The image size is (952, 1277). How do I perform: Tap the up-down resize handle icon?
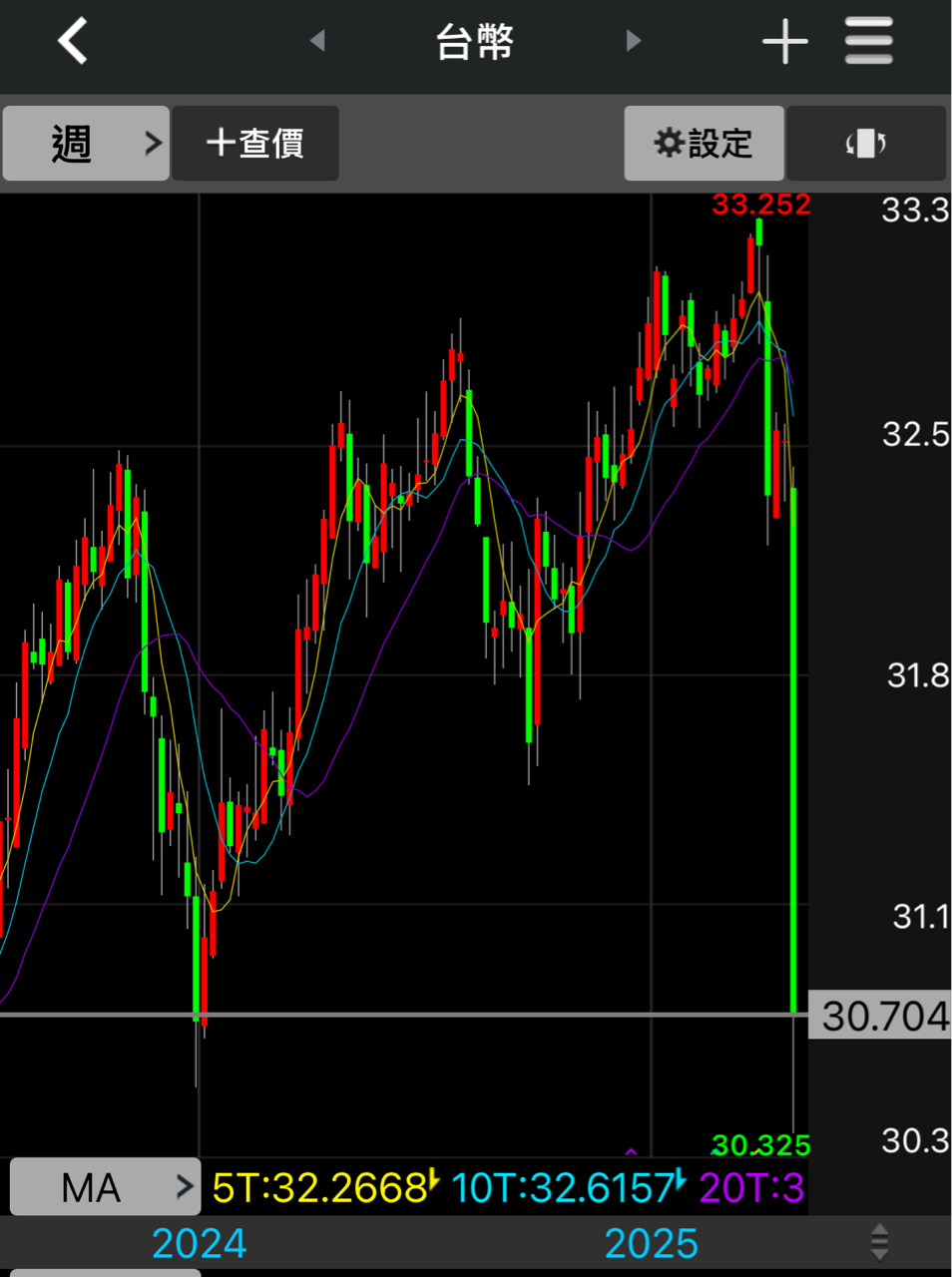pyautogui.click(x=879, y=1242)
